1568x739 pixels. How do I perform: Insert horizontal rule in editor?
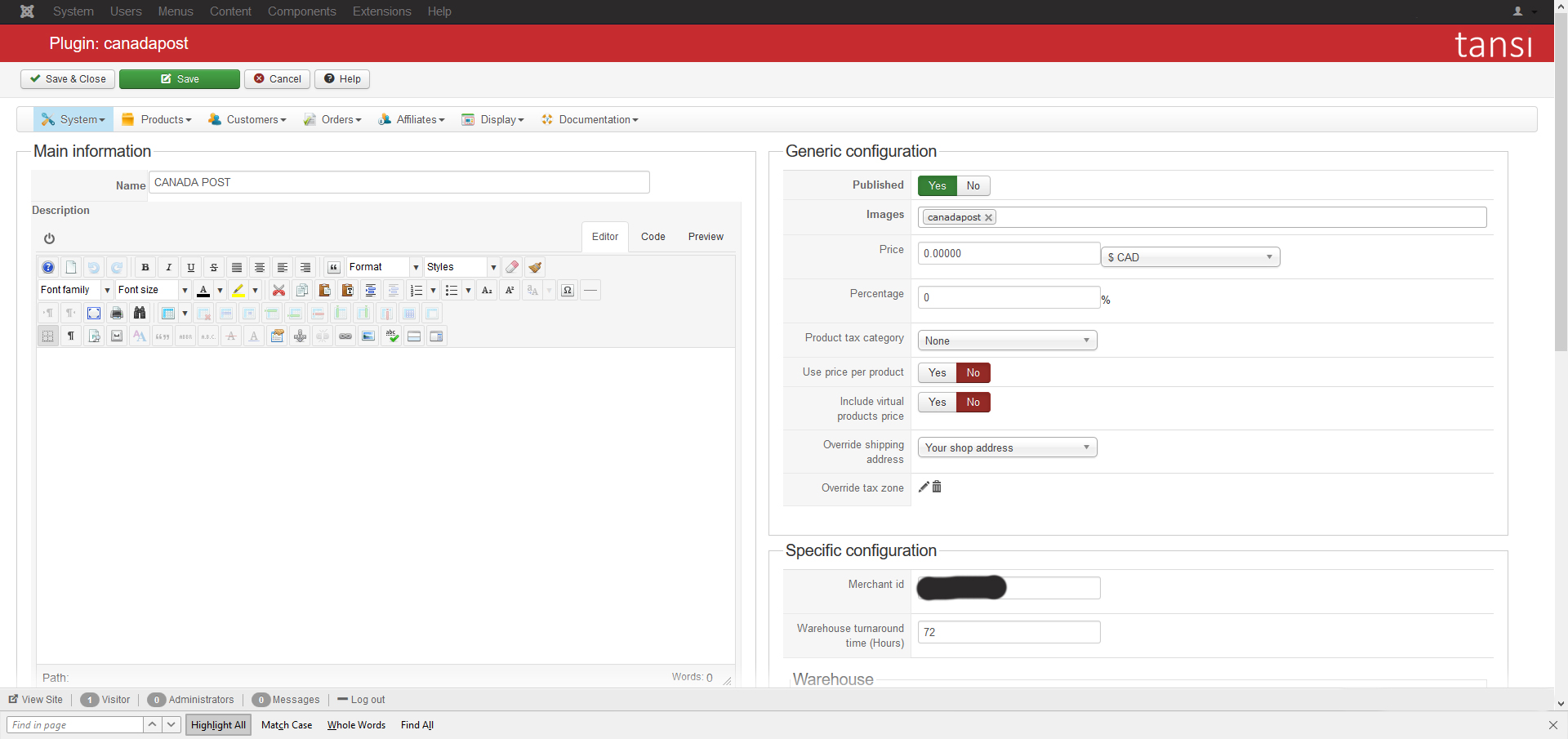coord(590,290)
